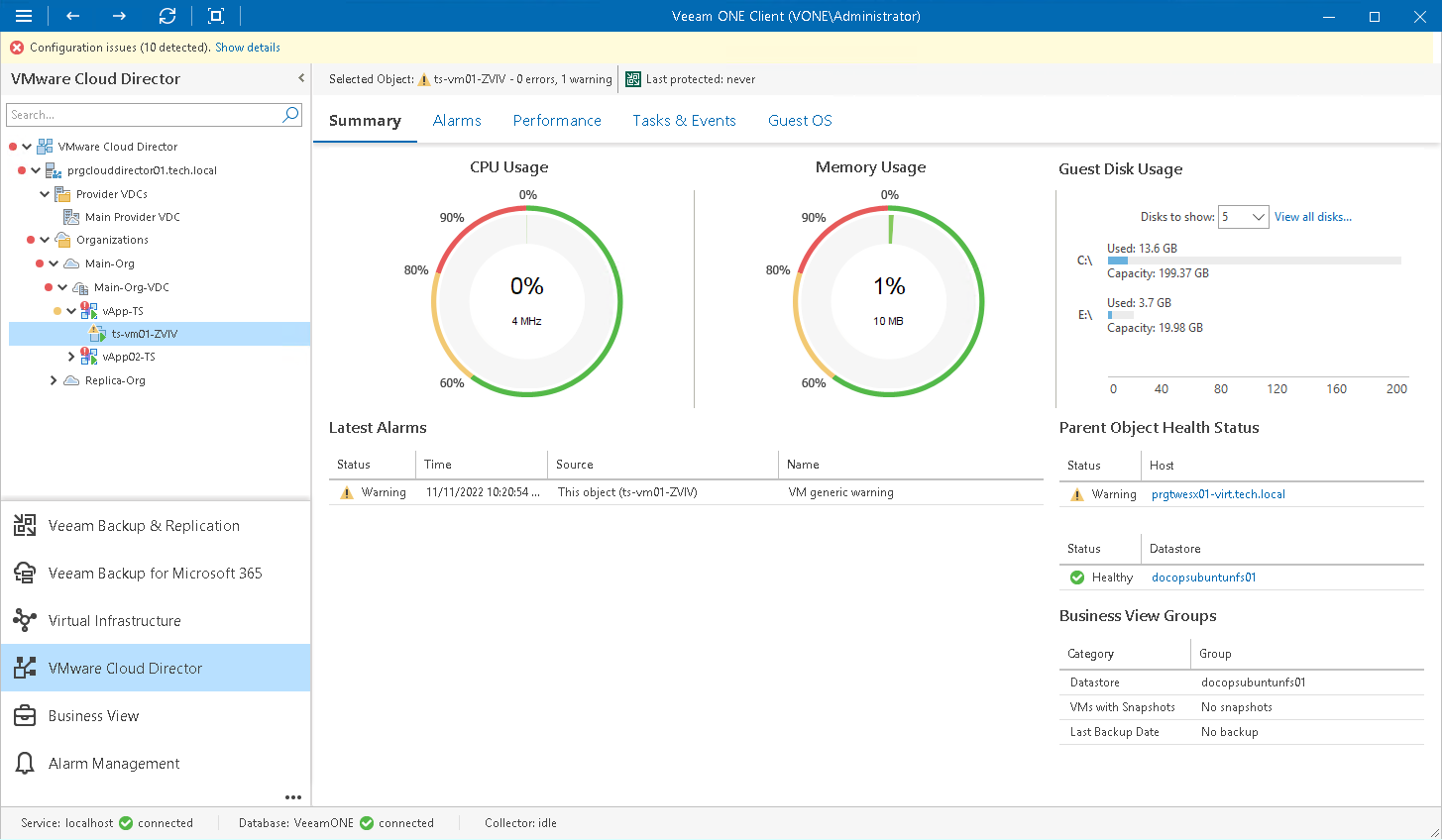Viewport: 1442px width, 840px height.
Task: Collapse the VMware Cloud Director panel
Action: (300, 78)
